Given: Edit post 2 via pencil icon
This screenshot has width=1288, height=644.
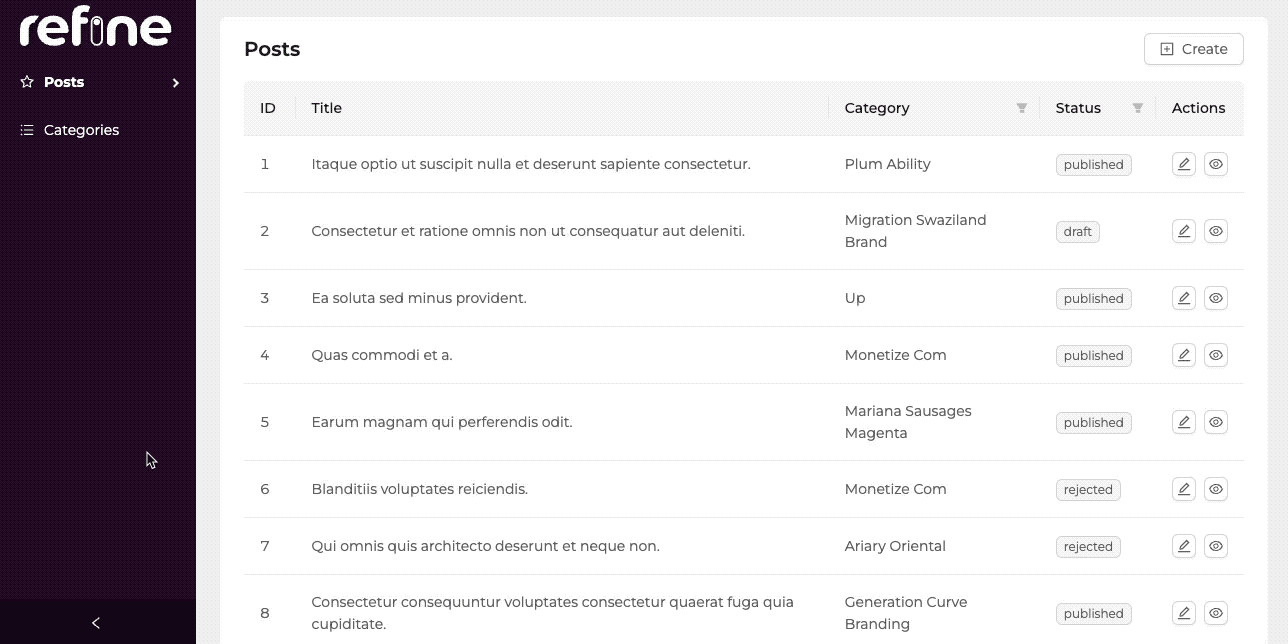Looking at the screenshot, I should [x=1183, y=231].
